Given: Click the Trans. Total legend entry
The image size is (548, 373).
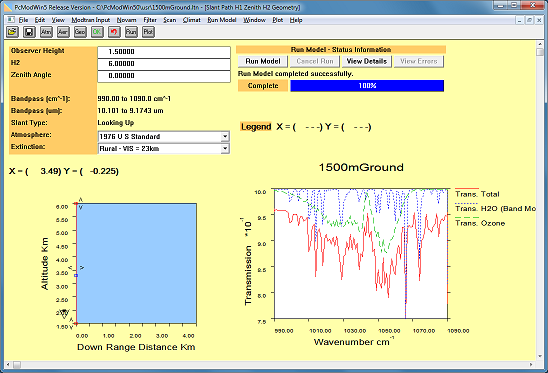Looking at the screenshot, I should point(477,194).
